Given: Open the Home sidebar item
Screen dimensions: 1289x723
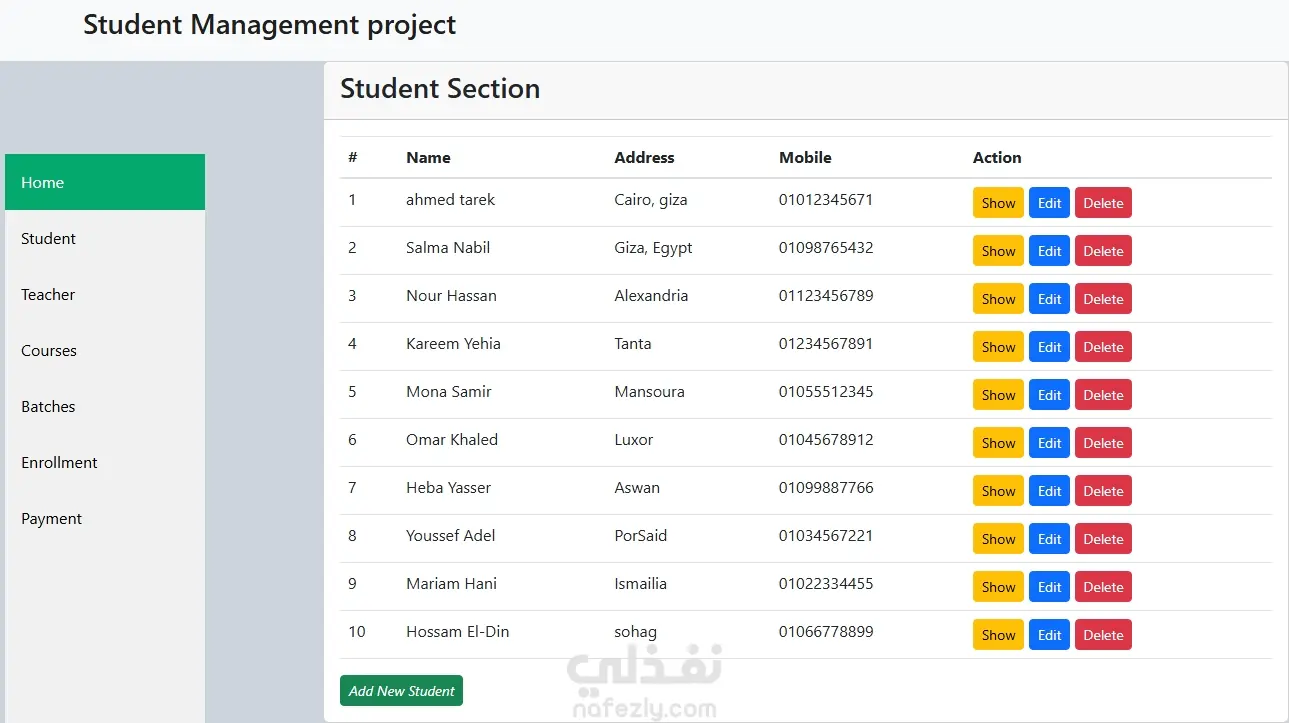Looking at the screenshot, I should 104,182.
